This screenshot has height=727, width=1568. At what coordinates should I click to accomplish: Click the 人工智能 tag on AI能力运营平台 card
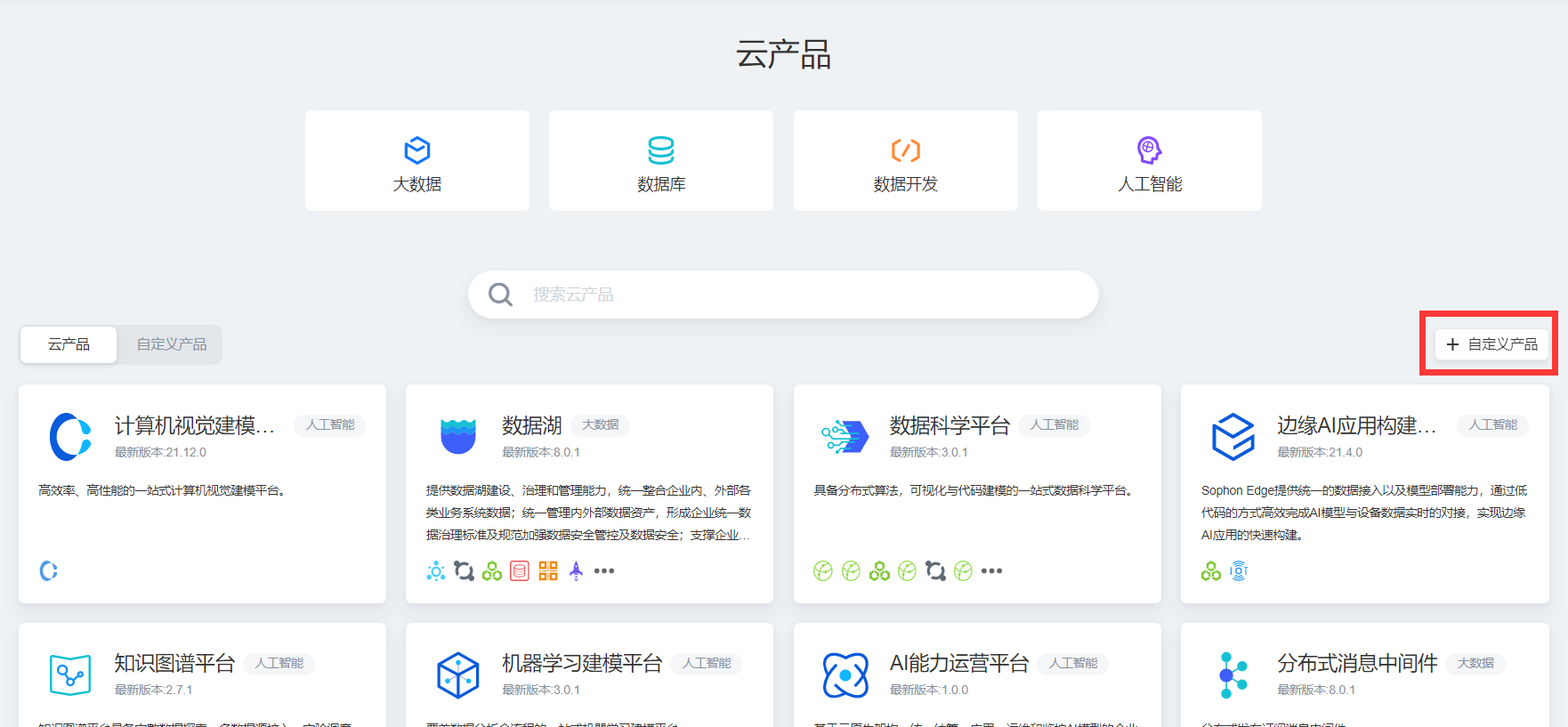click(x=1073, y=663)
